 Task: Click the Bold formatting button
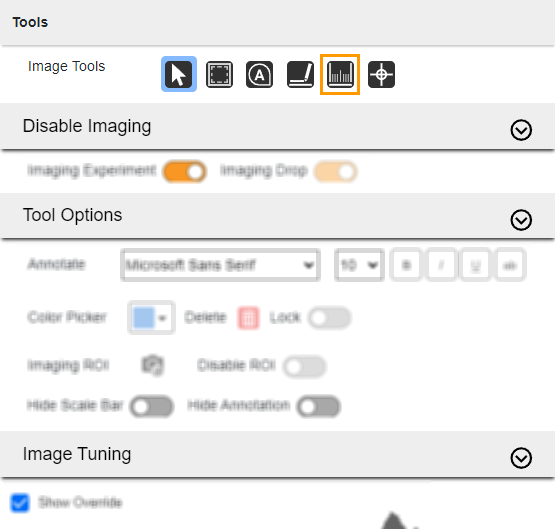[x=406, y=265]
